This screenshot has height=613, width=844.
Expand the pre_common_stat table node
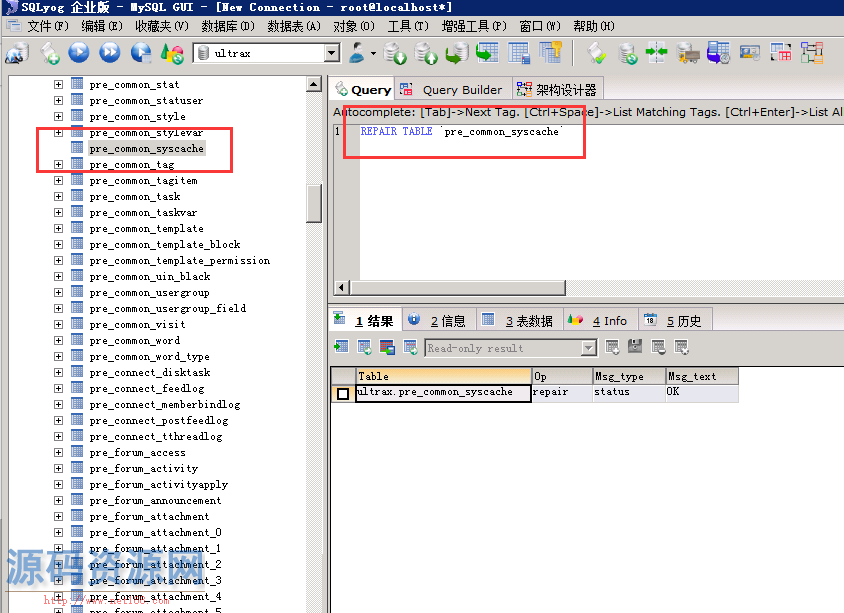(58, 84)
